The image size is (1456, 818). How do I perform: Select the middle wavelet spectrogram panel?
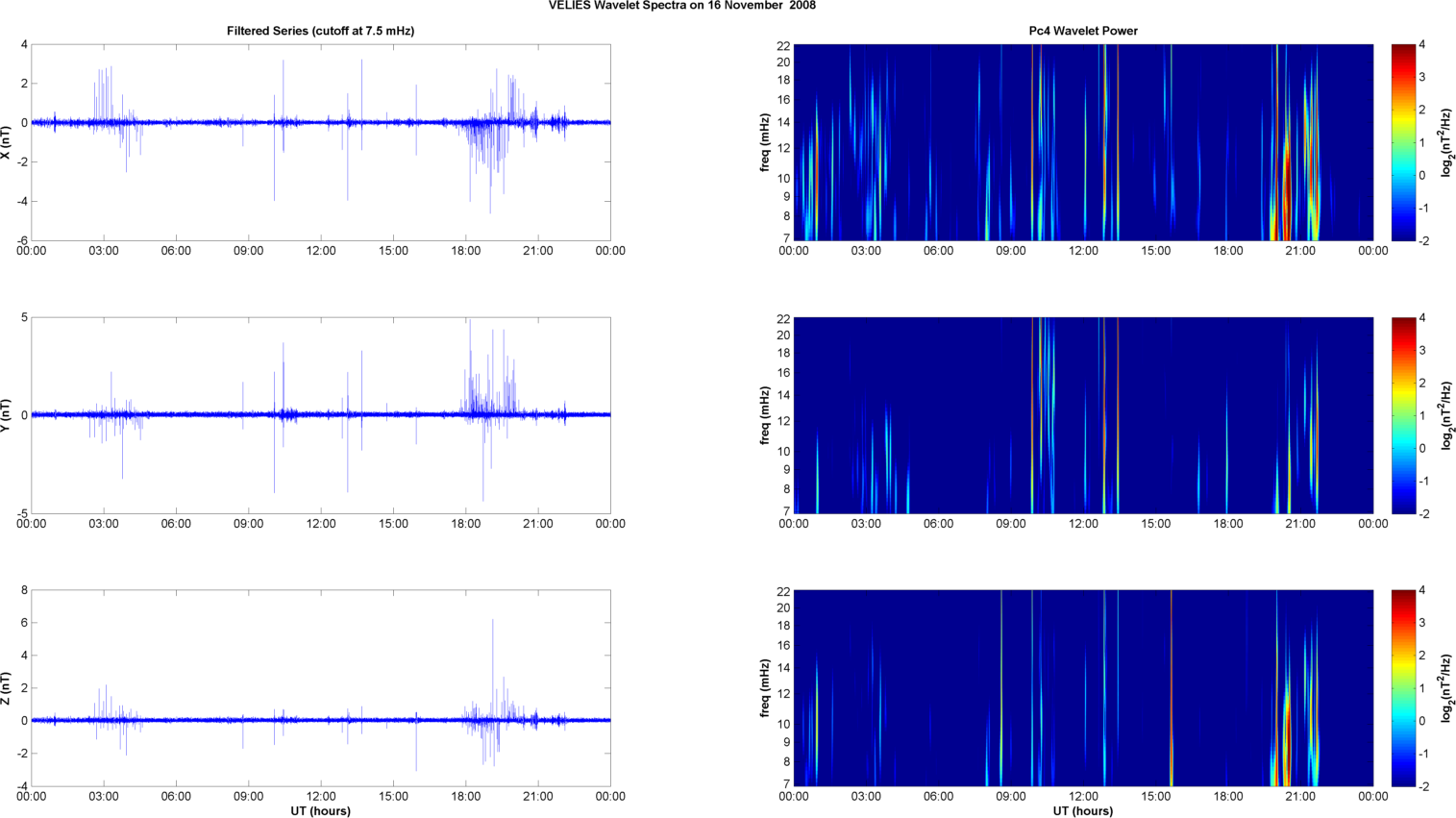1083,415
